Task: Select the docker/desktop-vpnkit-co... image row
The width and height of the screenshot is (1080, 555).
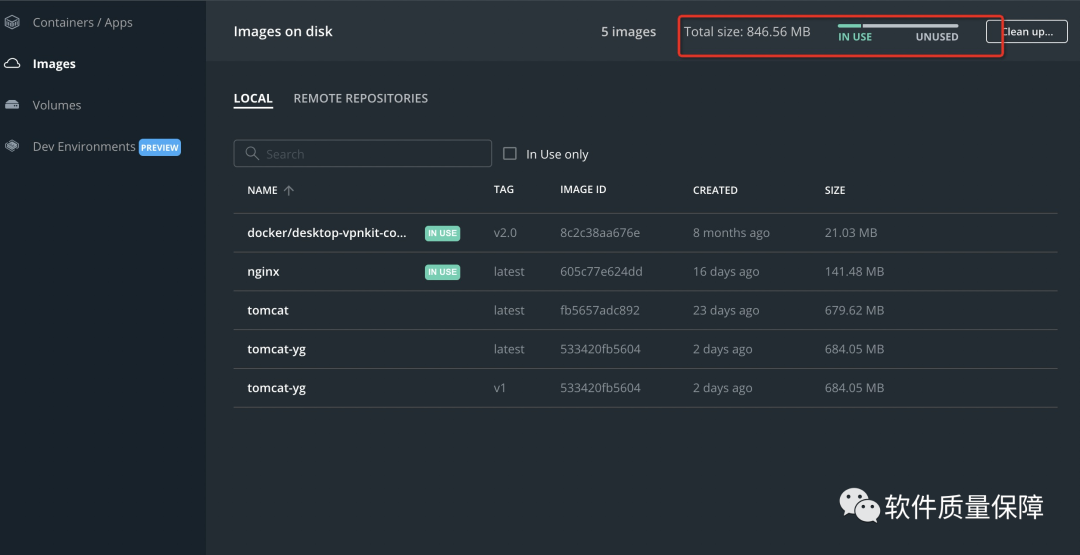Action: (645, 233)
